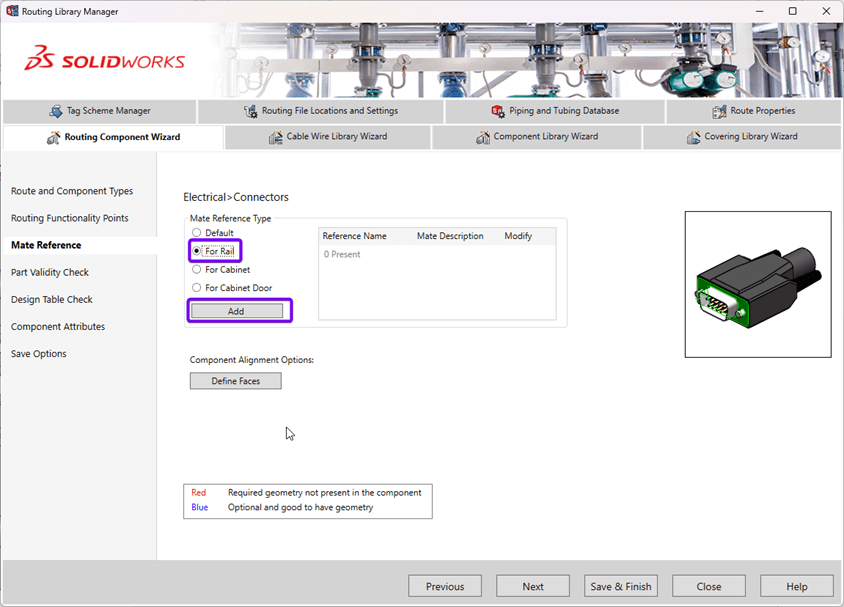Go back with the Previous button
844x607 pixels.
tap(445, 586)
